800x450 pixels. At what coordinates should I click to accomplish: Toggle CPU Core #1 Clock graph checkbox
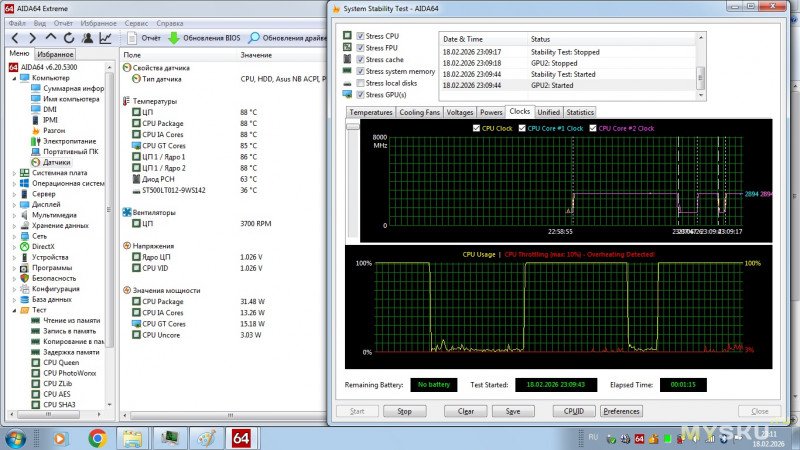click(x=521, y=128)
